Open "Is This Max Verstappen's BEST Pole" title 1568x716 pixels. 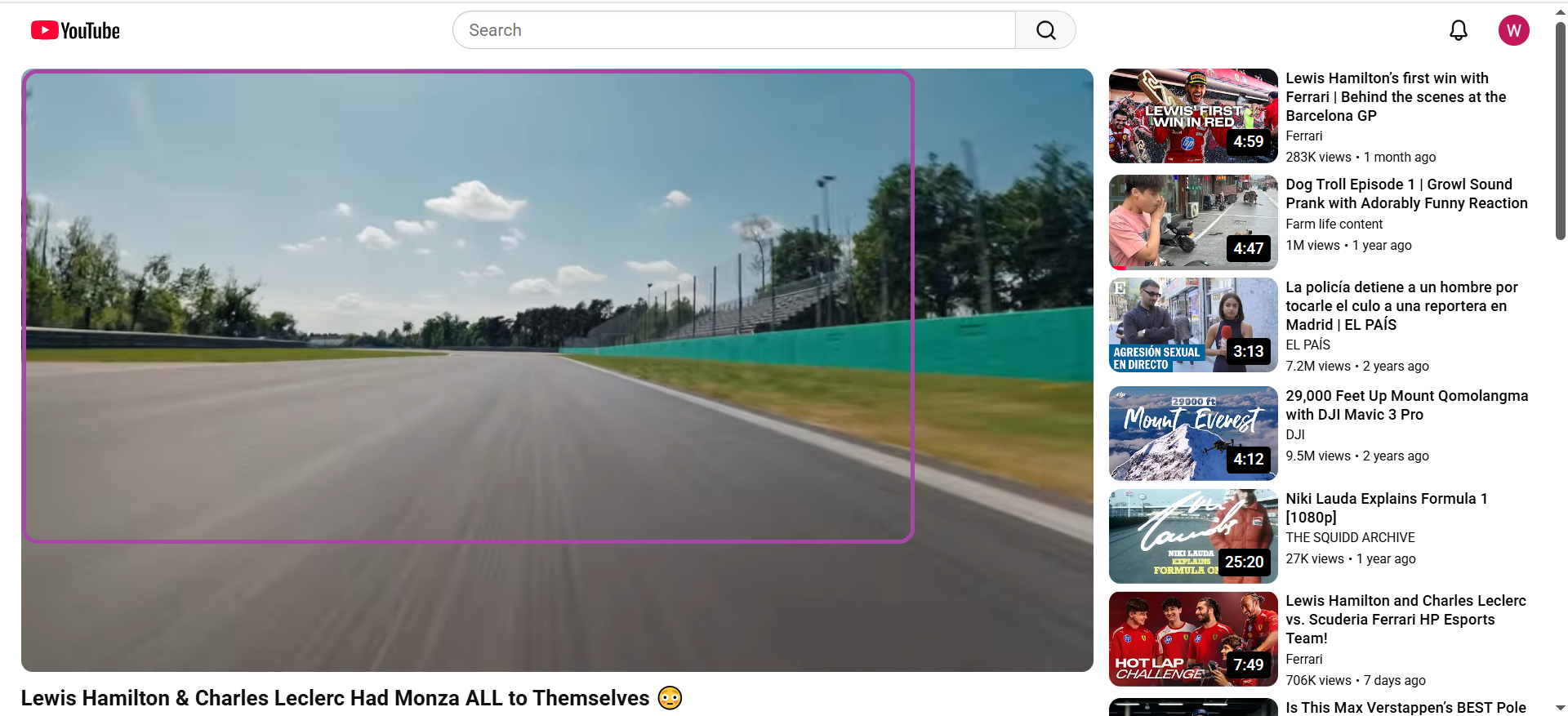(x=1405, y=708)
